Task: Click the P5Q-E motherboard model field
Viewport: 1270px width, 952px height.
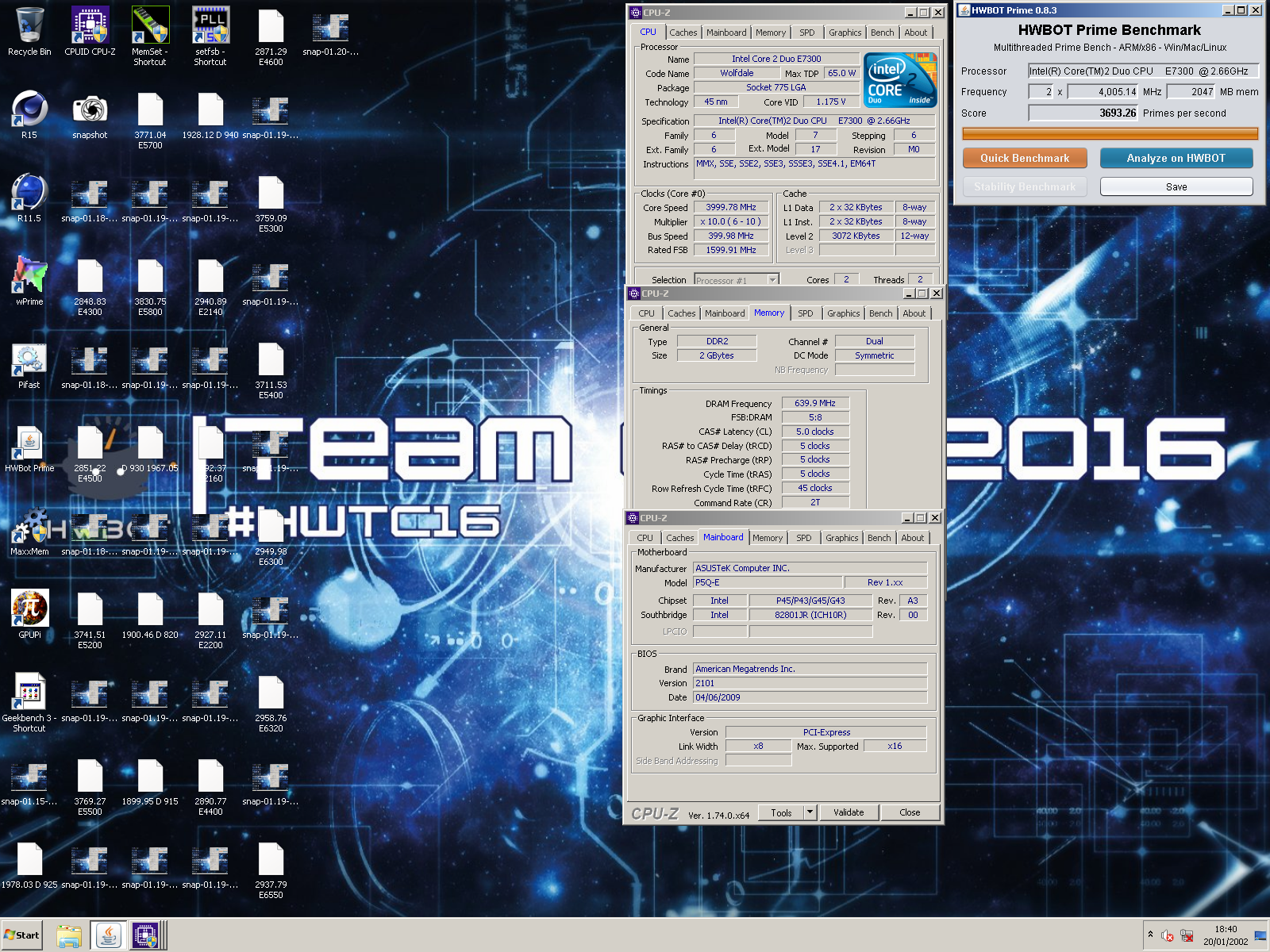Action: click(x=767, y=582)
